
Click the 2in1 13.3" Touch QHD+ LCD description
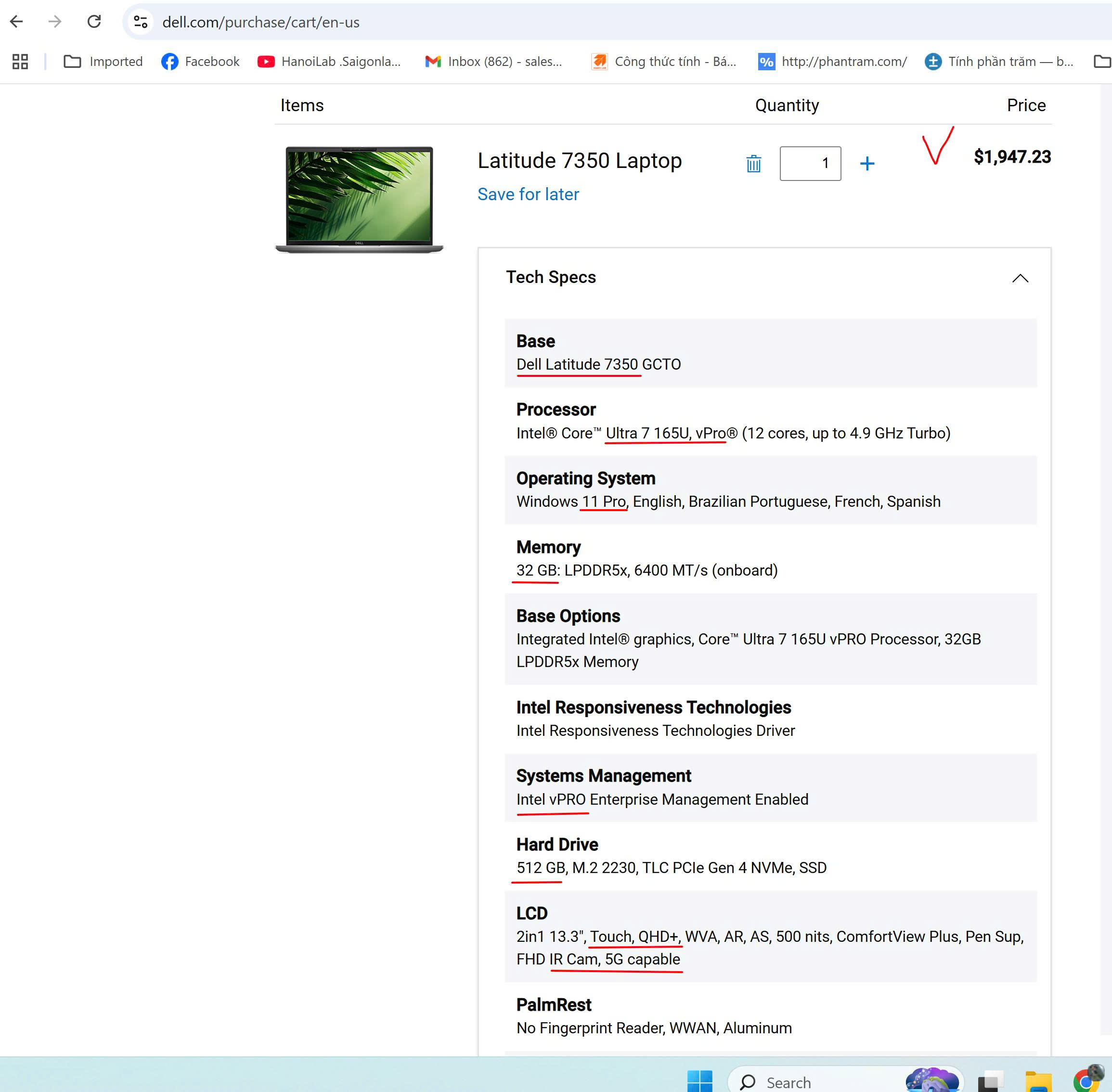tap(770, 948)
